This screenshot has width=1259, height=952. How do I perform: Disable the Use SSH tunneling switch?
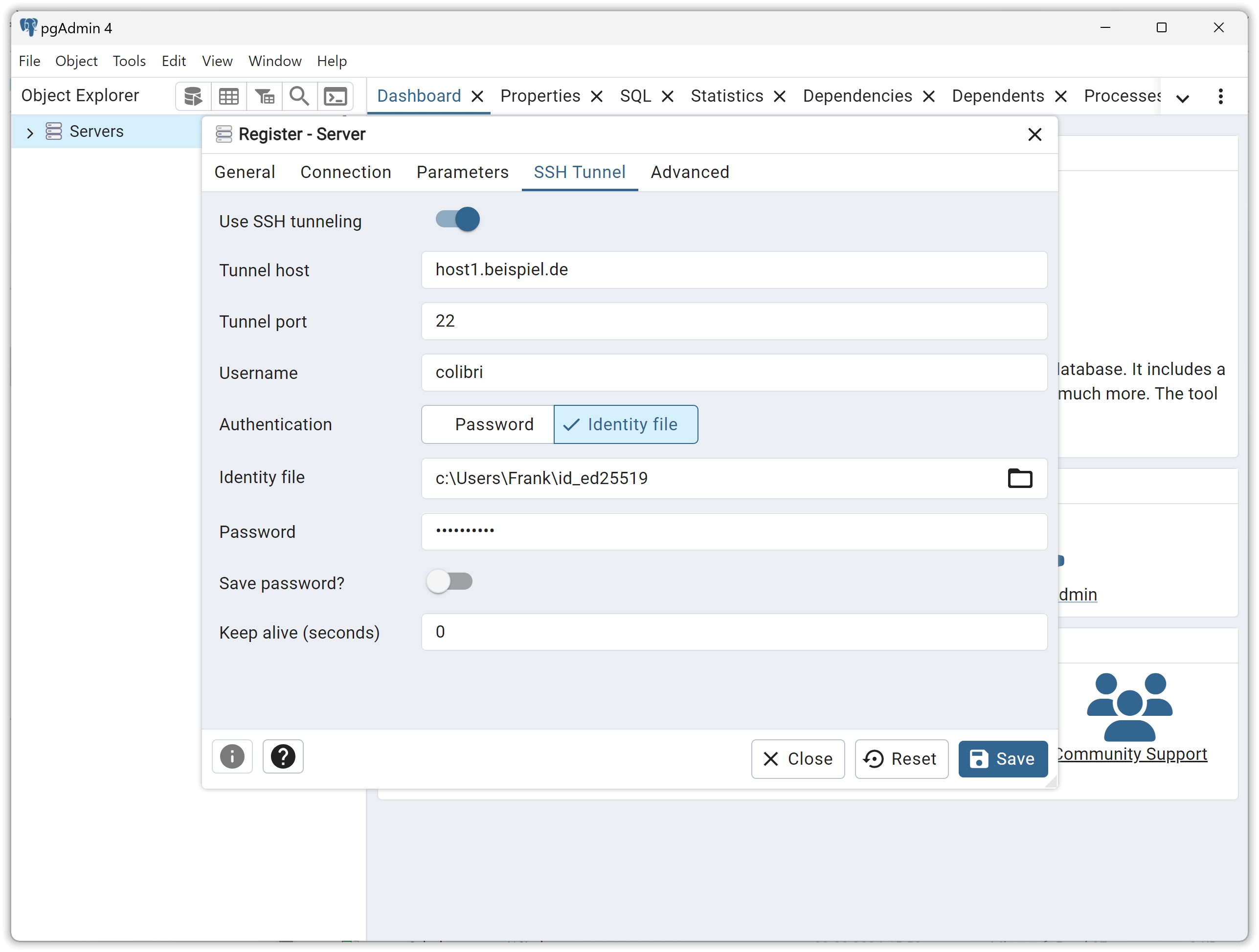tap(458, 220)
